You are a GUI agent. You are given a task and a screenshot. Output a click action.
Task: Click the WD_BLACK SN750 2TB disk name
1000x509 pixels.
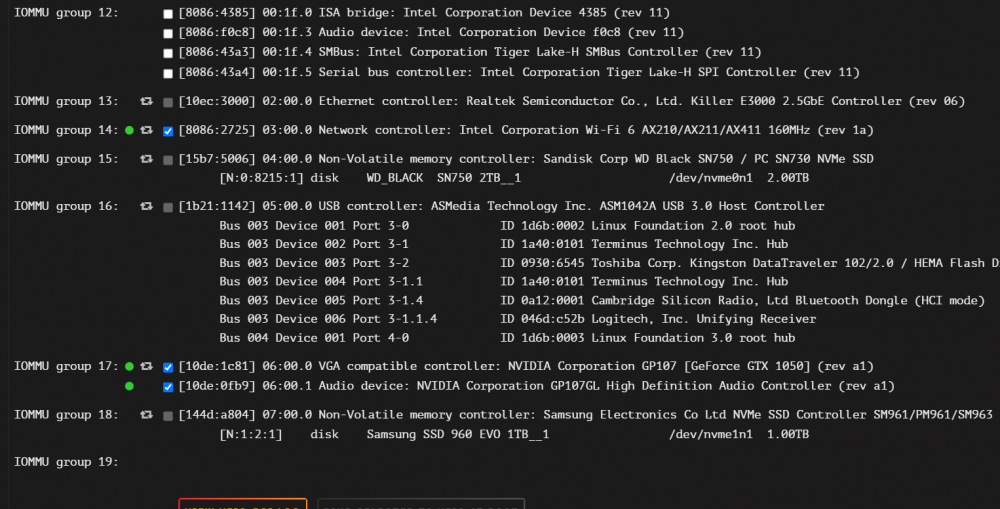pyautogui.click(x=444, y=178)
